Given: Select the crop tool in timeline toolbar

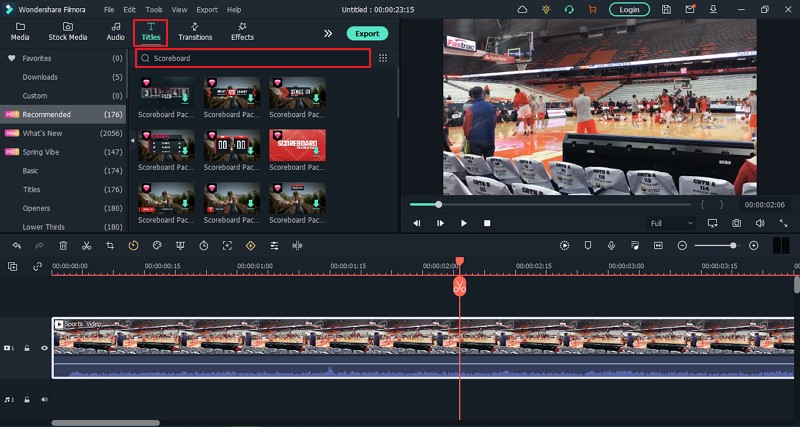Looking at the screenshot, I should (x=110, y=245).
